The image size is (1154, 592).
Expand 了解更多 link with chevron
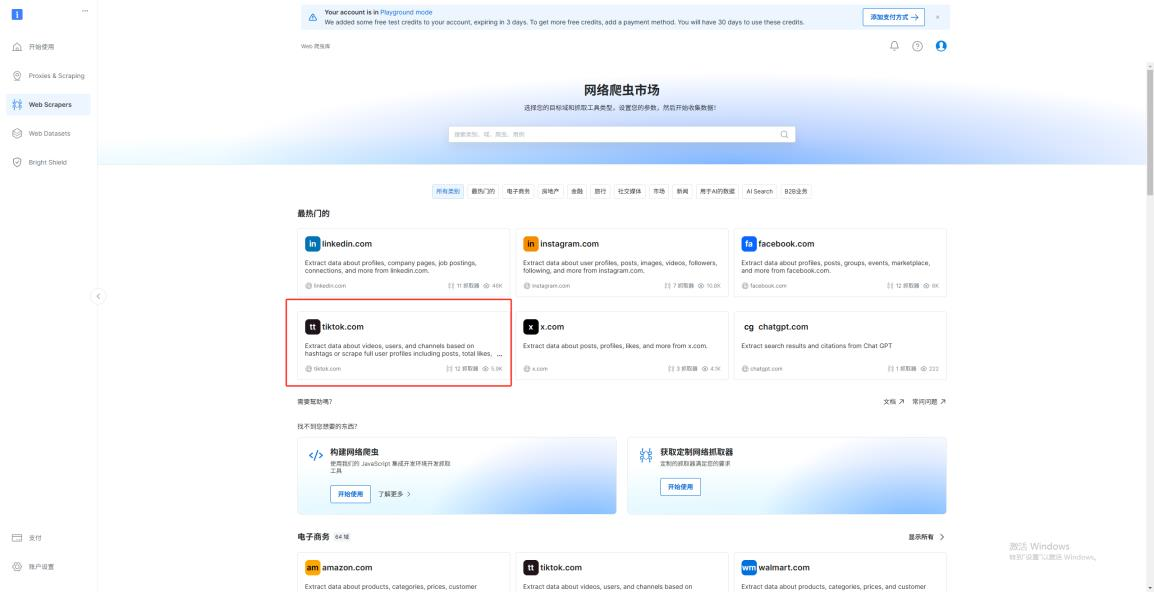(394, 495)
